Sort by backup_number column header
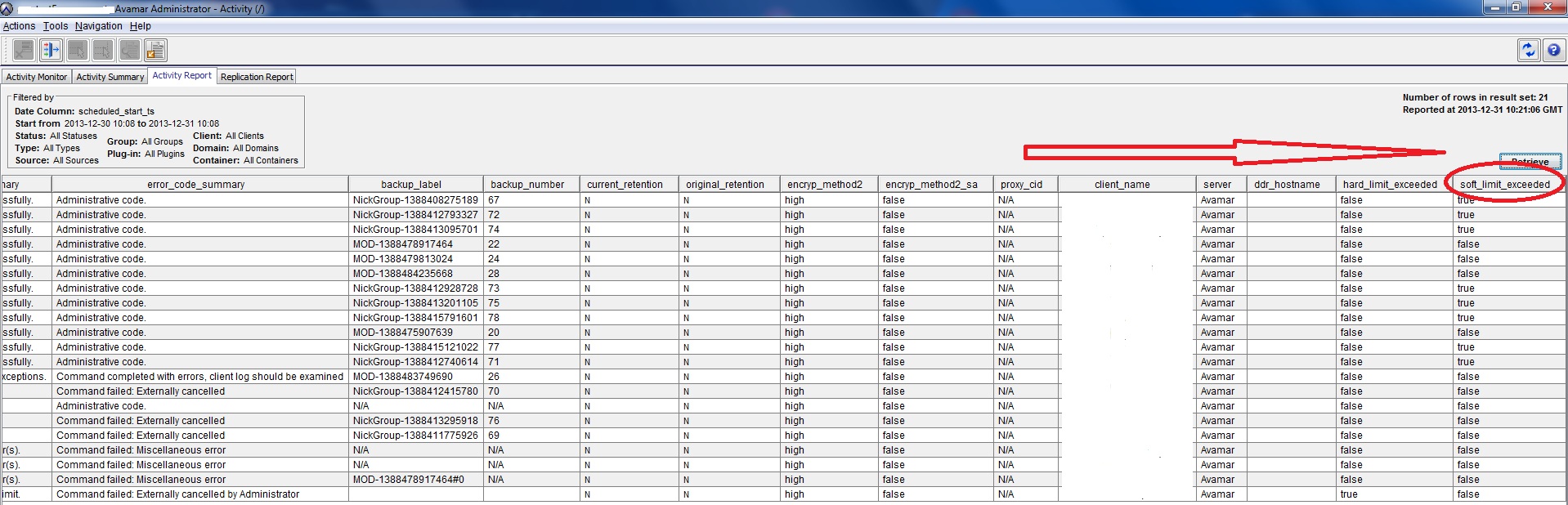This screenshot has height=505, width=1568. pyautogui.click(x=530, y=185)
